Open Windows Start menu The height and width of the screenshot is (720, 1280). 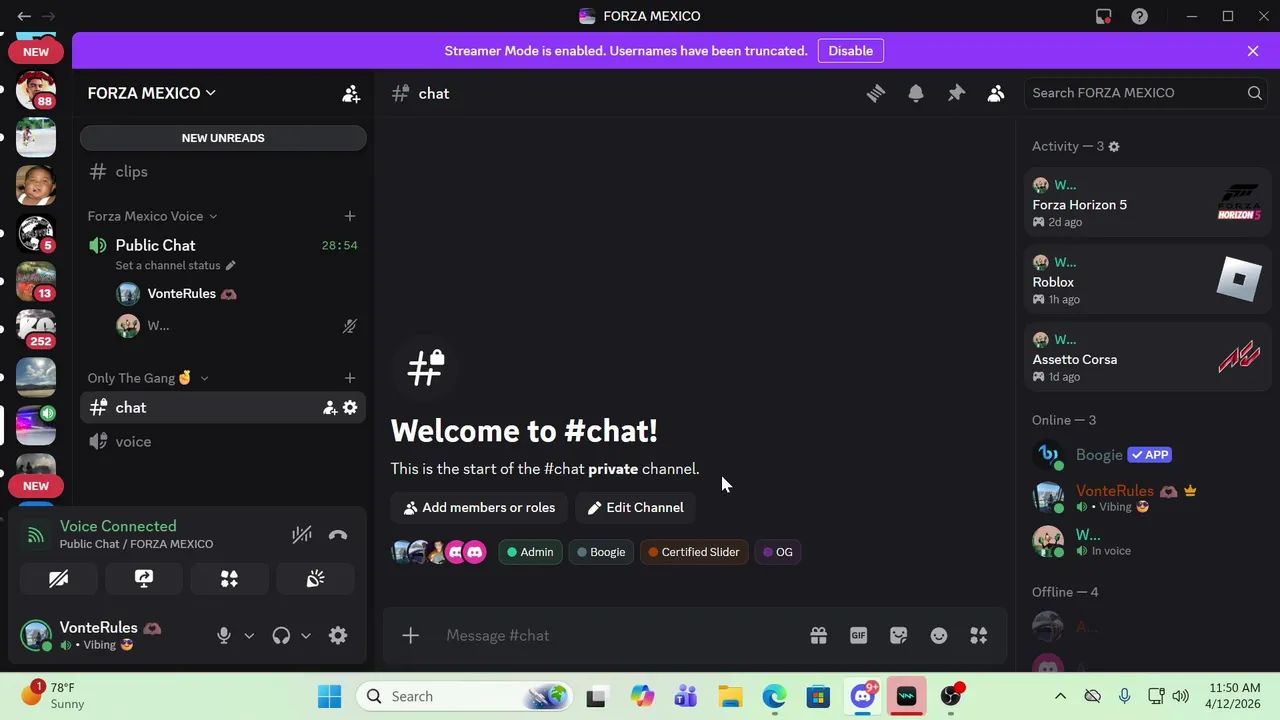coord(329,696)
